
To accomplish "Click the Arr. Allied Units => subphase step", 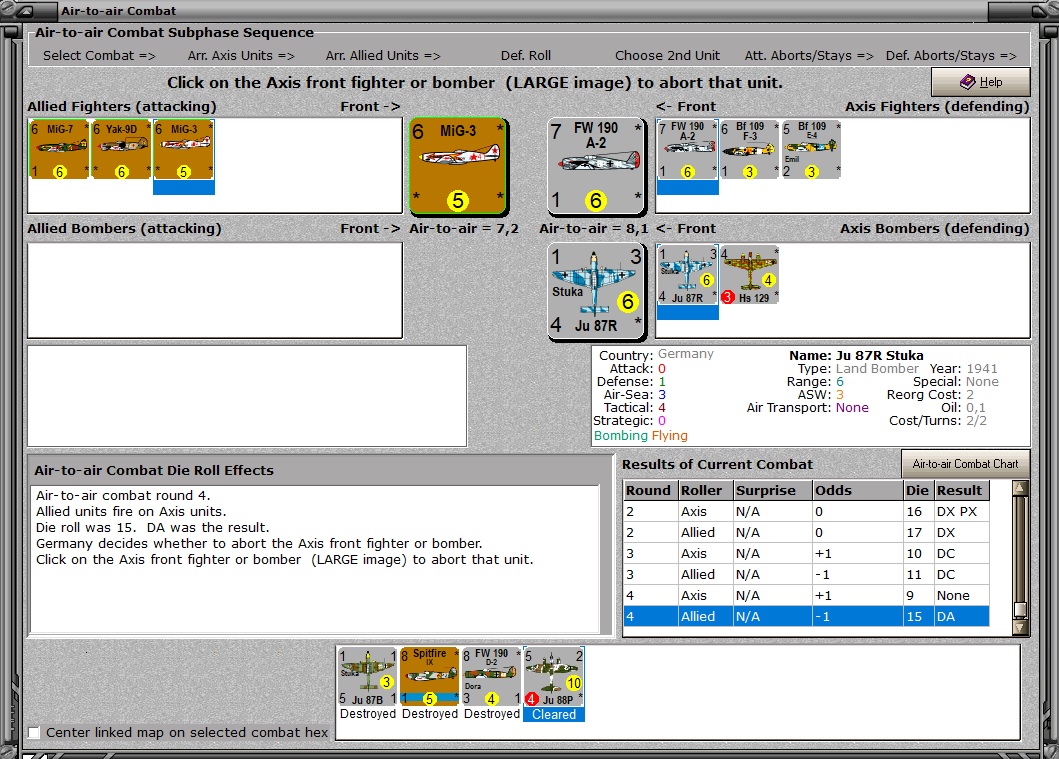I will pyautogui.click(x=383, y=56).
